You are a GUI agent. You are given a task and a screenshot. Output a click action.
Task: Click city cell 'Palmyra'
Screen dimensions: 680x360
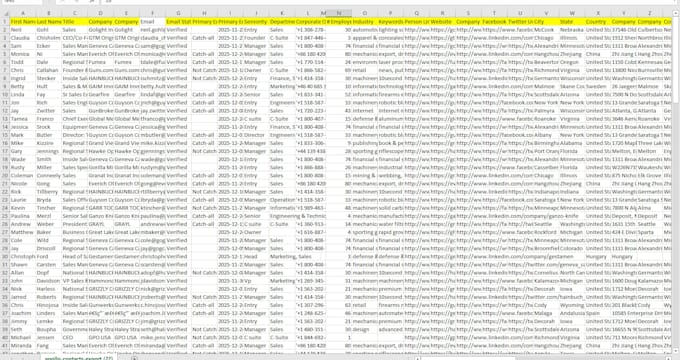(546, 111)
